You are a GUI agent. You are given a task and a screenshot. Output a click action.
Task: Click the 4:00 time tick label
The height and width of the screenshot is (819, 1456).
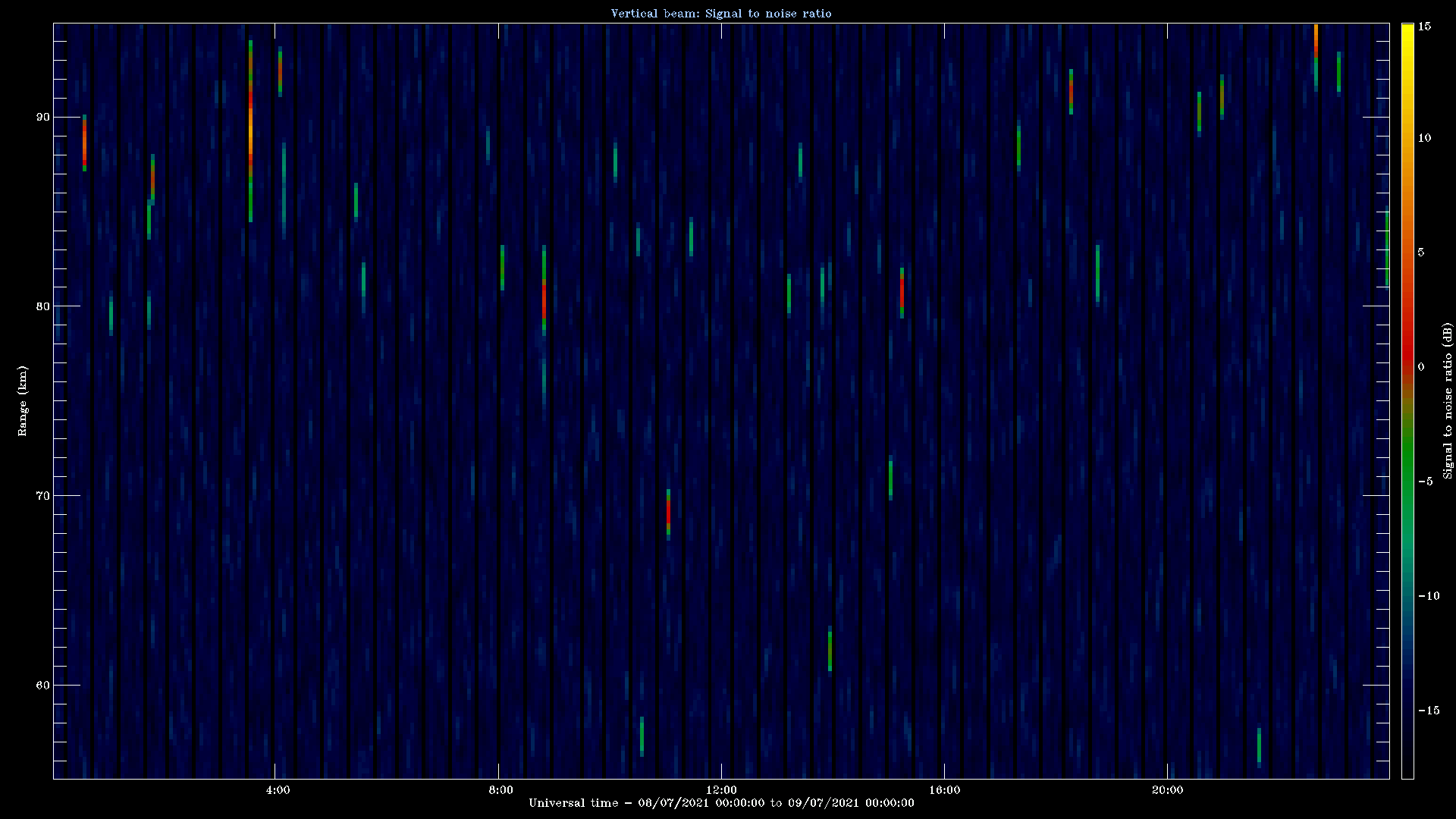pos(278,790)
